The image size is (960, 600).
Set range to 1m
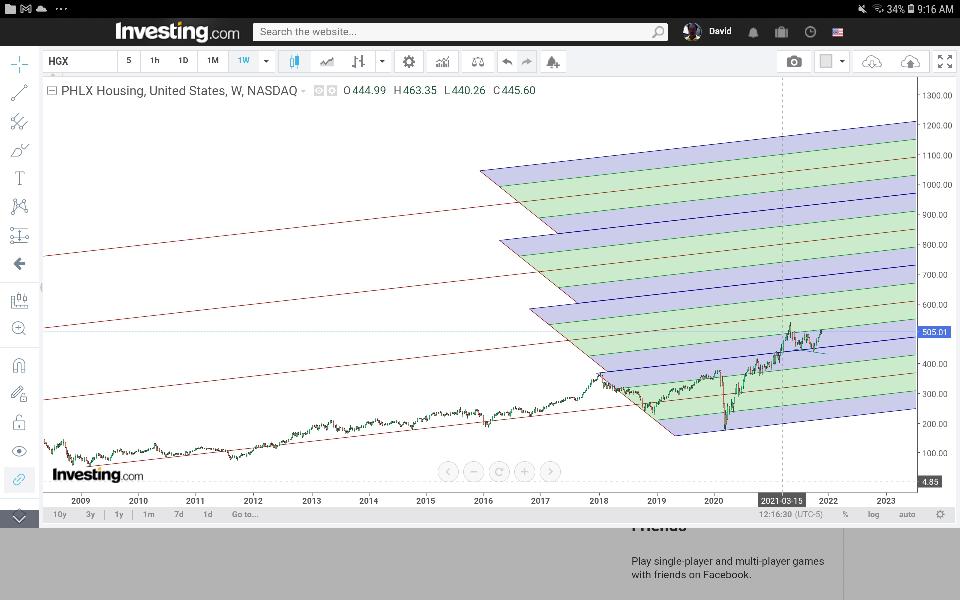tap(149, 514)
